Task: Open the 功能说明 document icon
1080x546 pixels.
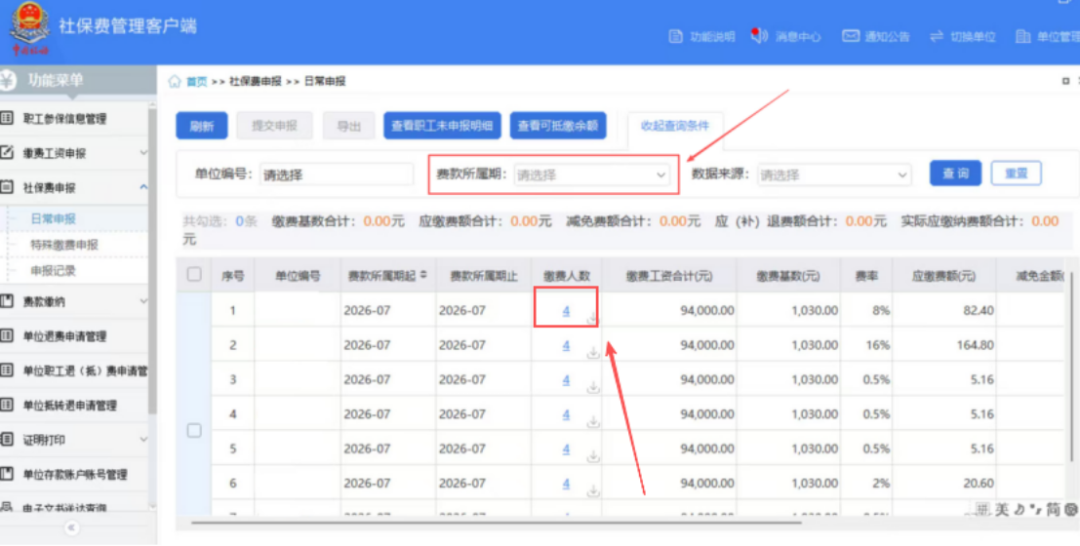Action: click(x=676, y=36)
